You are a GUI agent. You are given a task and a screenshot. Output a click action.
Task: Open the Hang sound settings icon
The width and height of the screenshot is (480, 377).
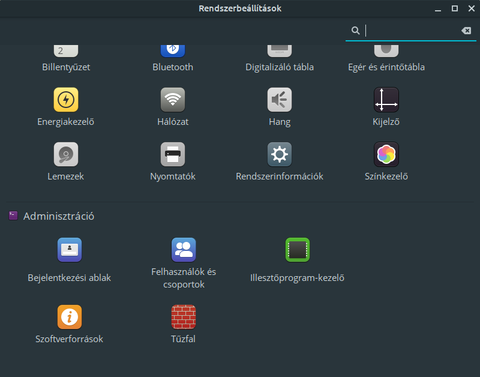pos(279,100)
